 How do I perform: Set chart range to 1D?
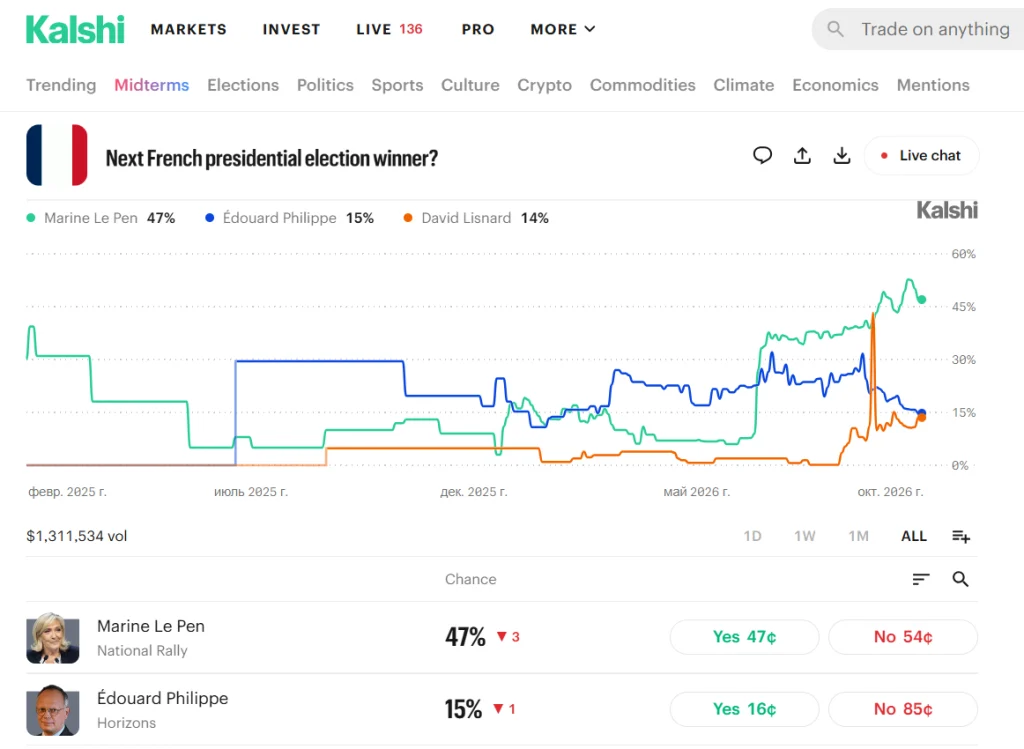[752, 536]
